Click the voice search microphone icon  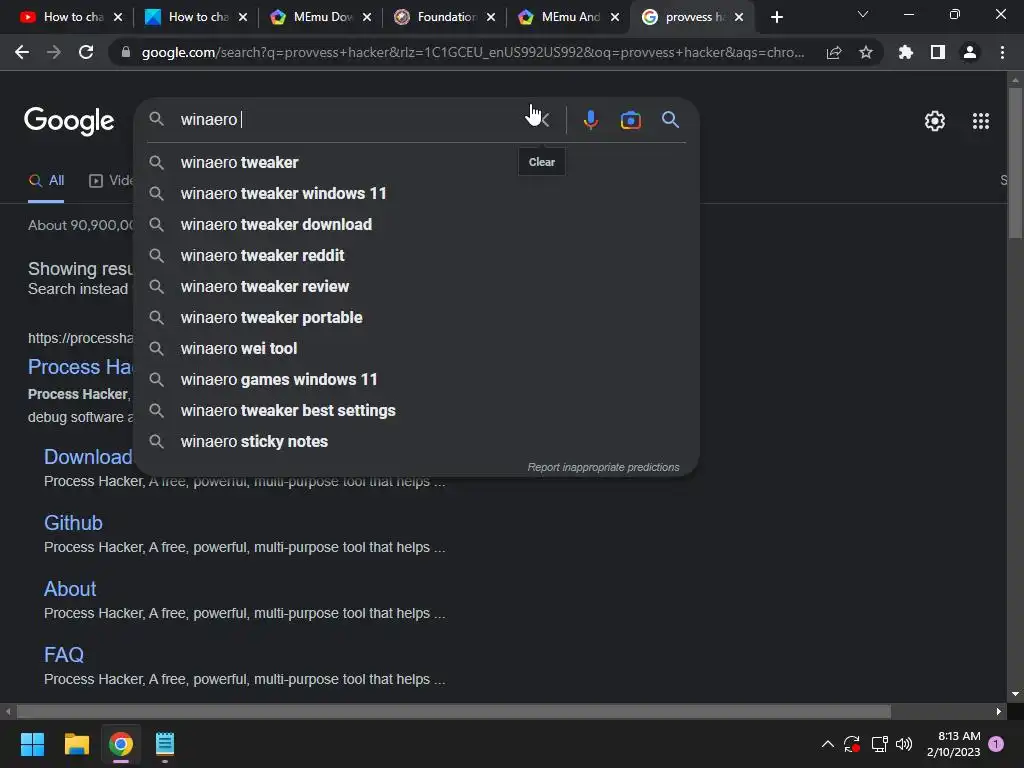coord(590,120)
